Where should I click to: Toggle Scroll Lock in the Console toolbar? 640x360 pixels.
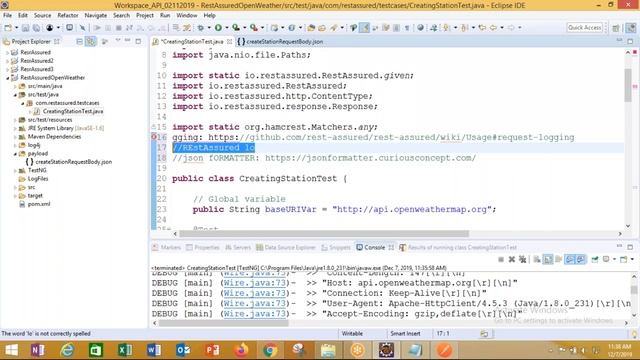pyautogui.click(x=548, y=260)
